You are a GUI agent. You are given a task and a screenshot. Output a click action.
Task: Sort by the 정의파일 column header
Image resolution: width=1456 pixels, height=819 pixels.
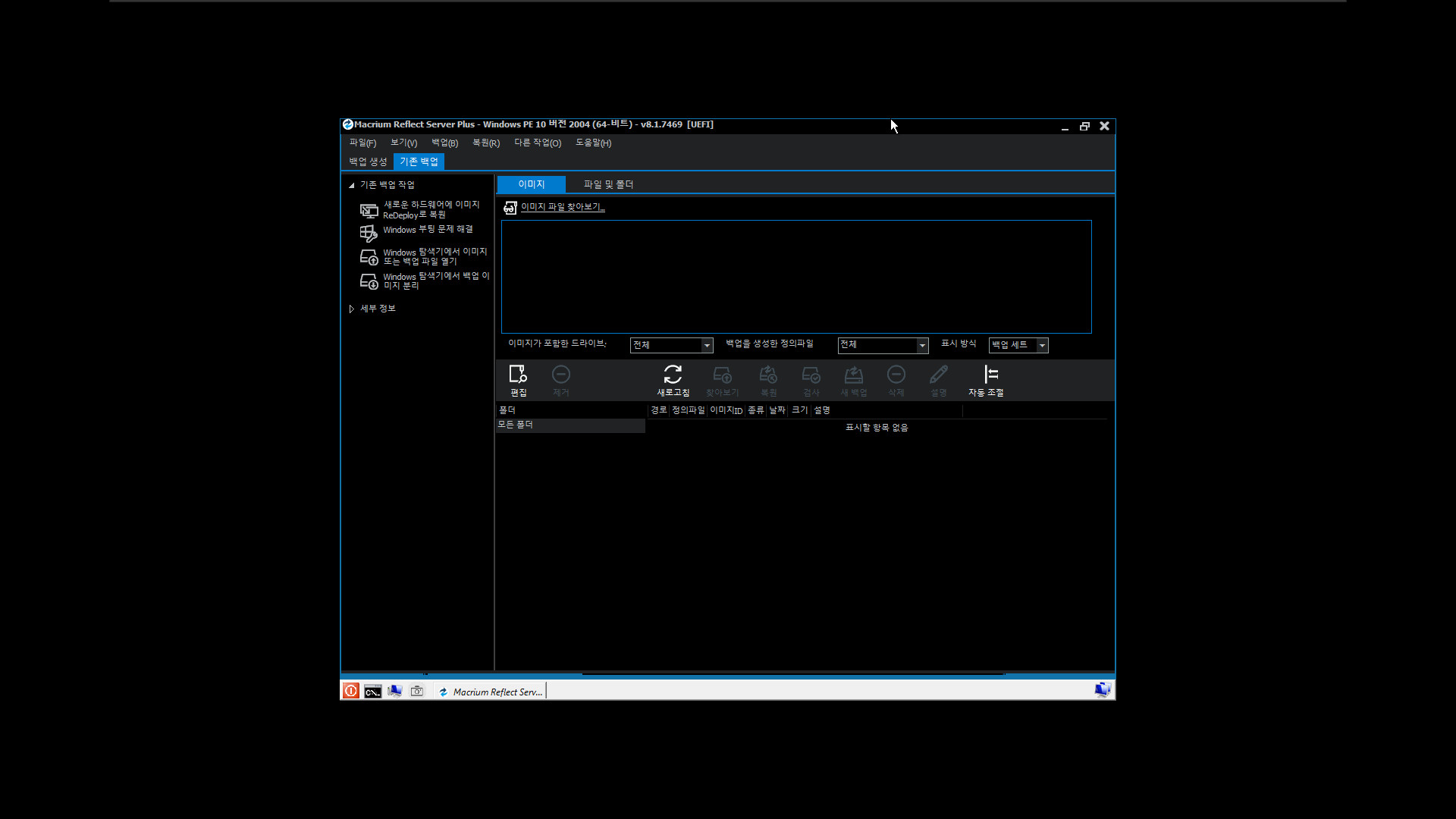(688, 410)
